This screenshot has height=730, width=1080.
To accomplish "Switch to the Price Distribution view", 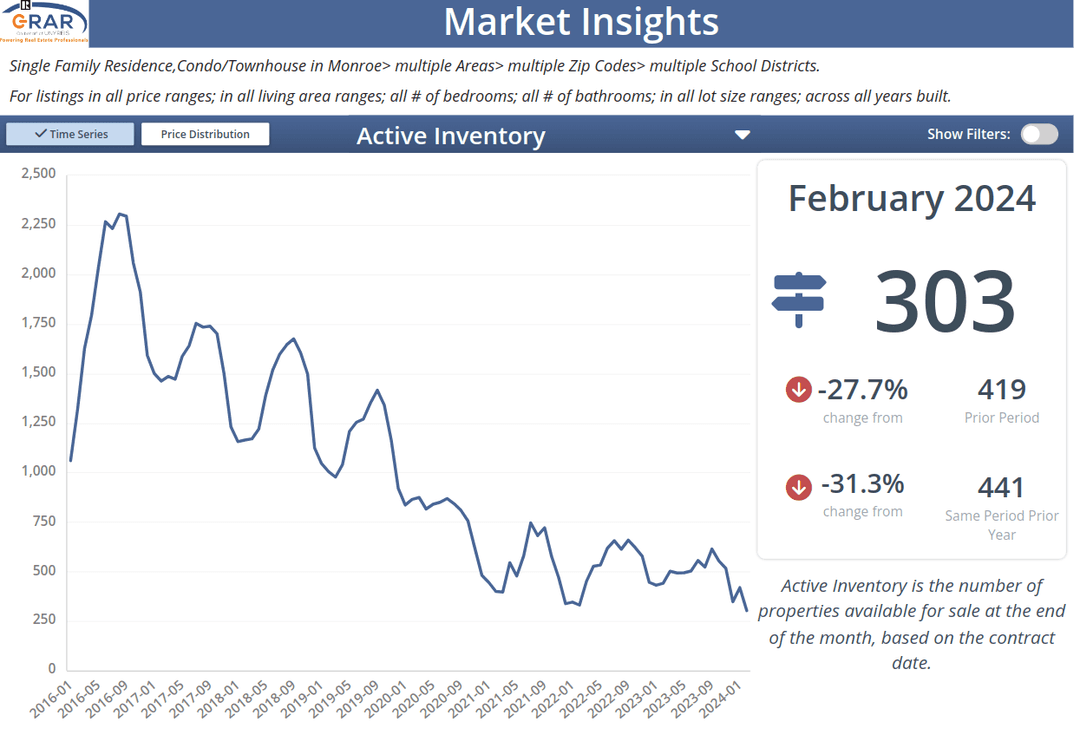I will coord(205,134).
